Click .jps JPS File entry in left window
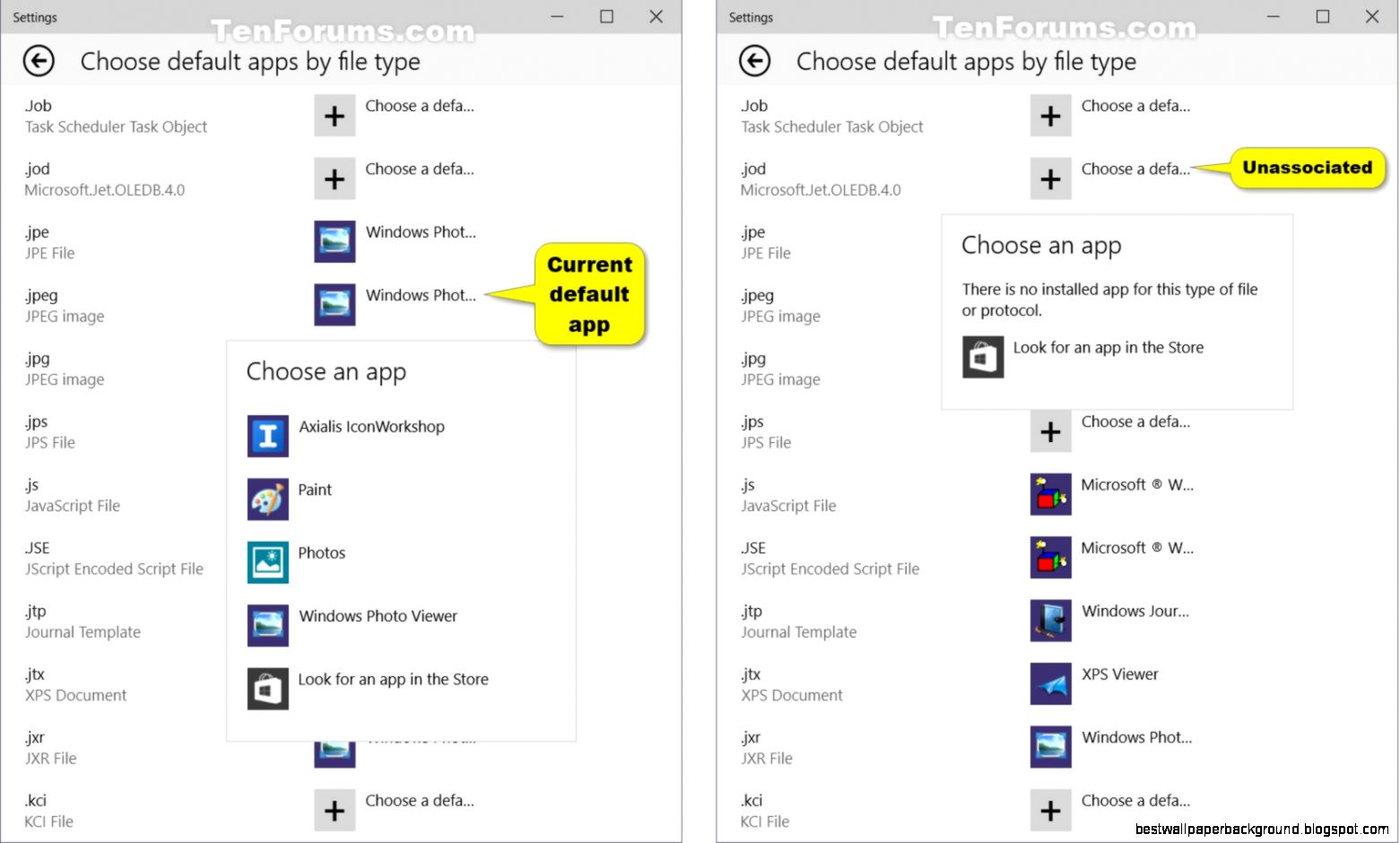The height and width of the screenshot is (843, 1400). [50, 432]
